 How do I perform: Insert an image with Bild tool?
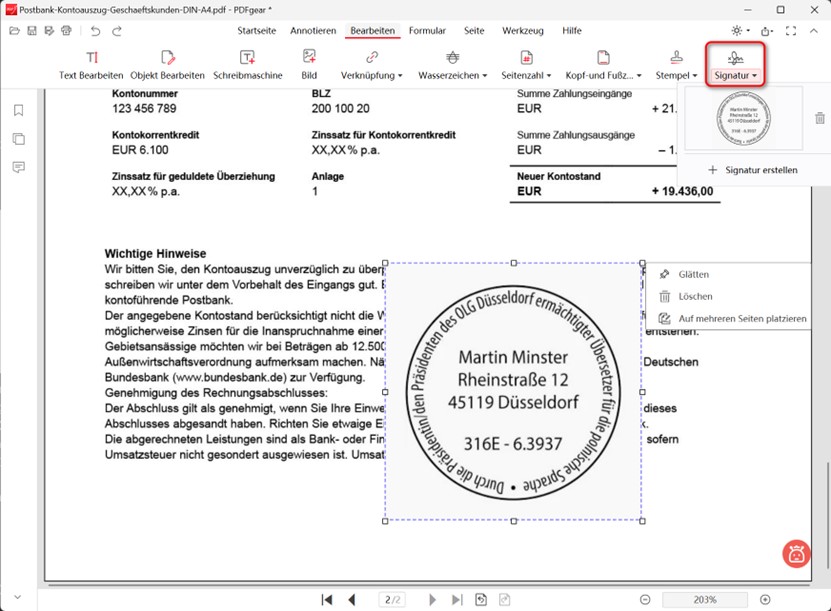point(309,65)
